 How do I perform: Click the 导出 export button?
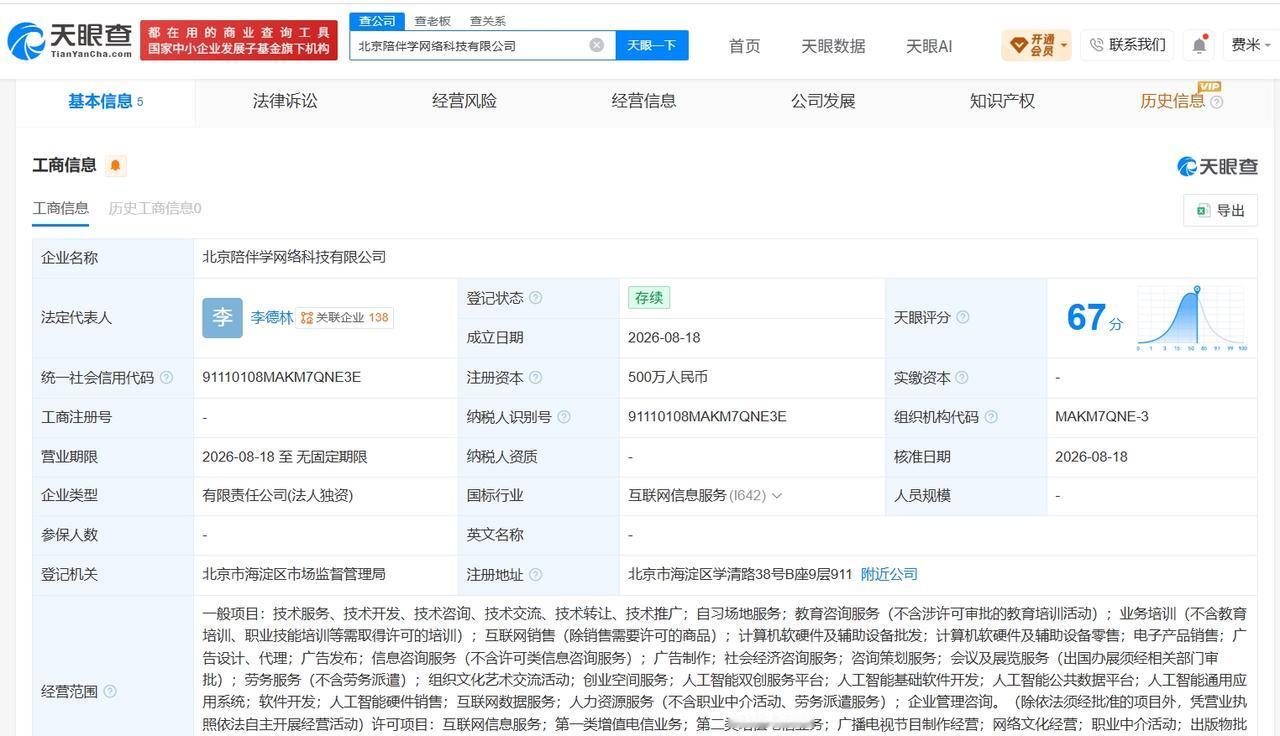coord(1220,210)
